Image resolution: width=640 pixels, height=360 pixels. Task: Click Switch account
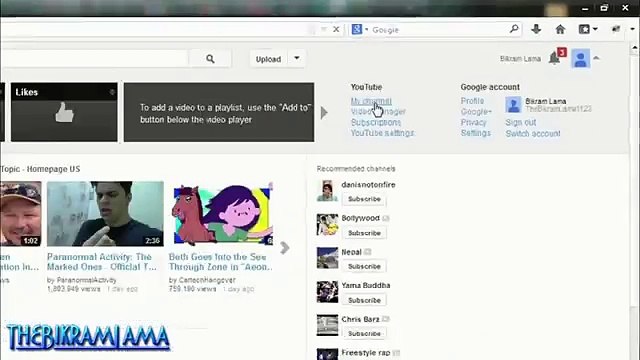tap(533, 133)
